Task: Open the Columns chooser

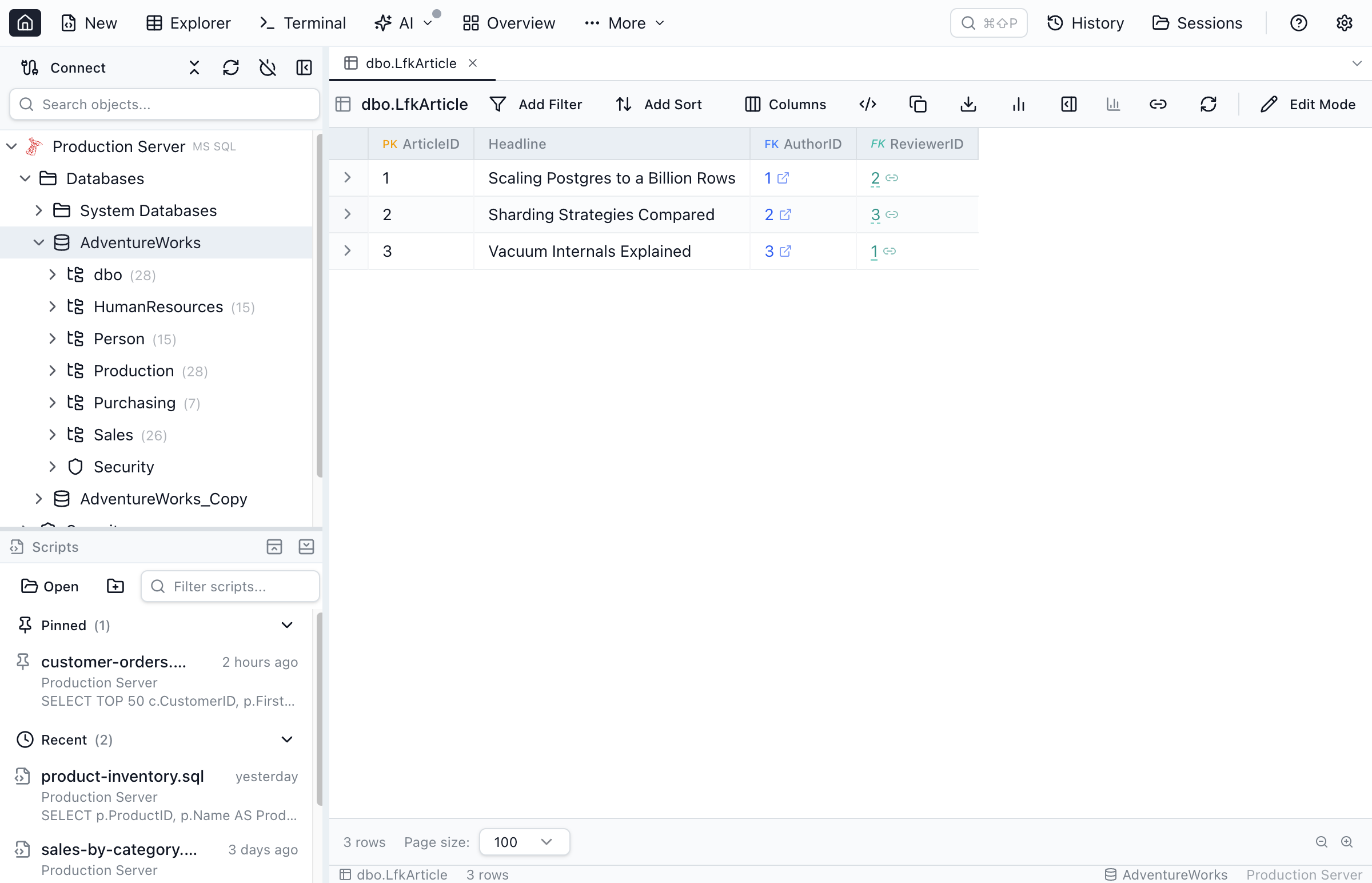Action: [785, 104]
